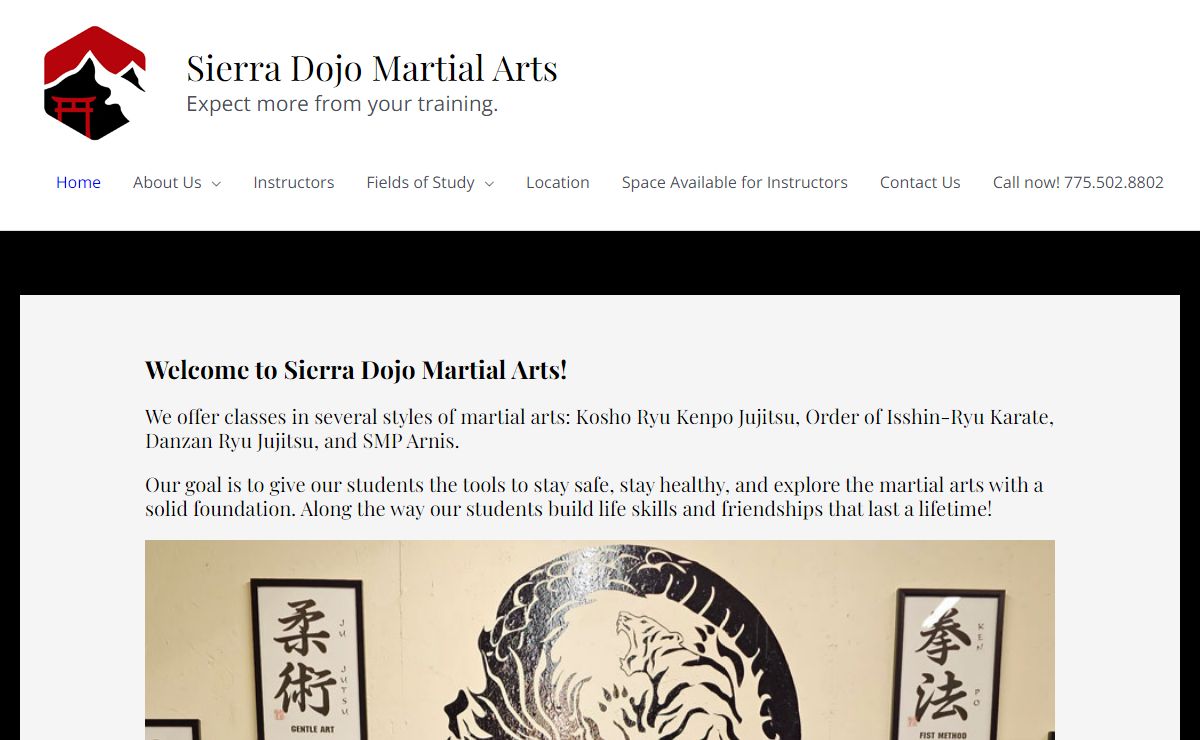Click the paragraph listing martial arts styles
Viewport: 1200px width, 740px height.
pos(599,428)
